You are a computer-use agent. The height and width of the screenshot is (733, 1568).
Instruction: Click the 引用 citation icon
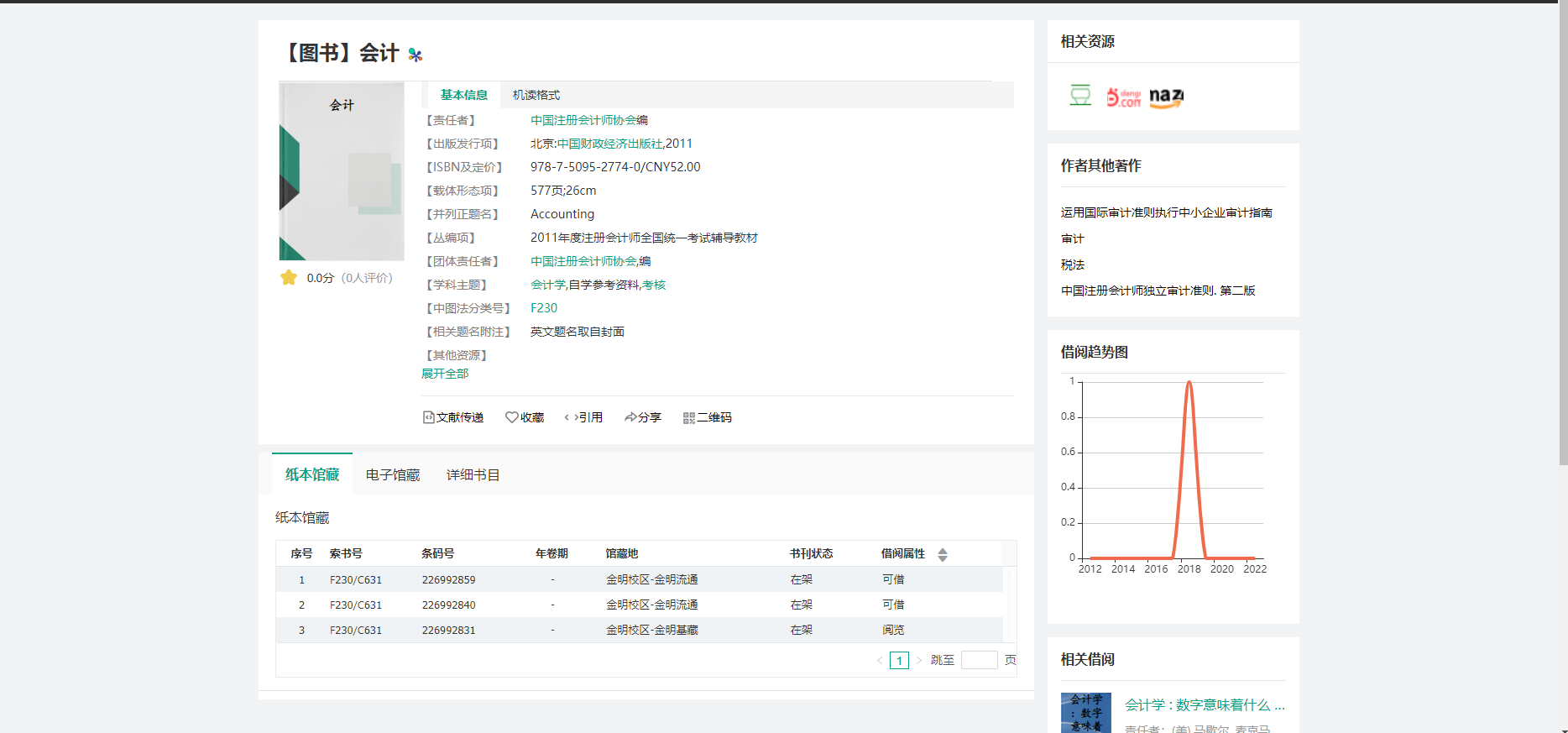coord(570,417)
